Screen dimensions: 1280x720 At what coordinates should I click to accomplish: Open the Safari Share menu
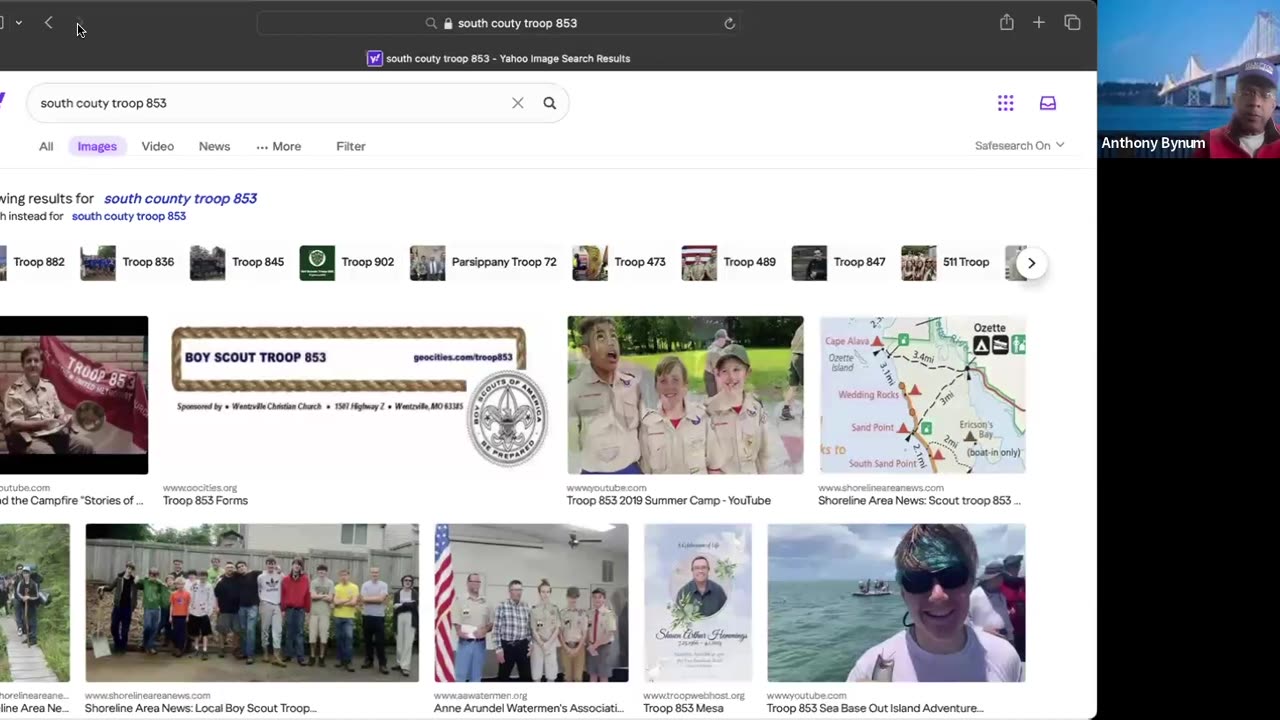click(1007, 23)
